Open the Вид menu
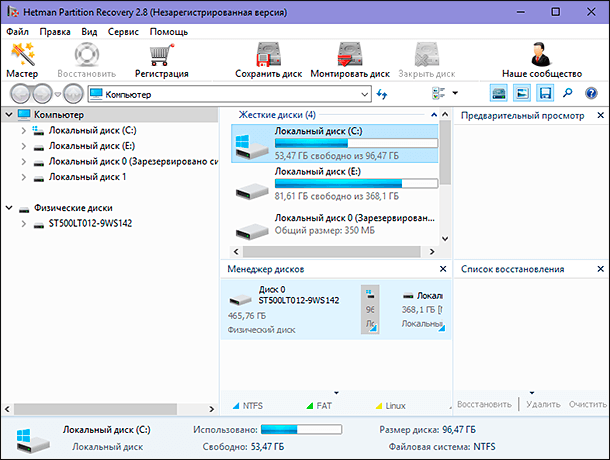The width and height of the screenshot is (610, 460). click(89, 32)
